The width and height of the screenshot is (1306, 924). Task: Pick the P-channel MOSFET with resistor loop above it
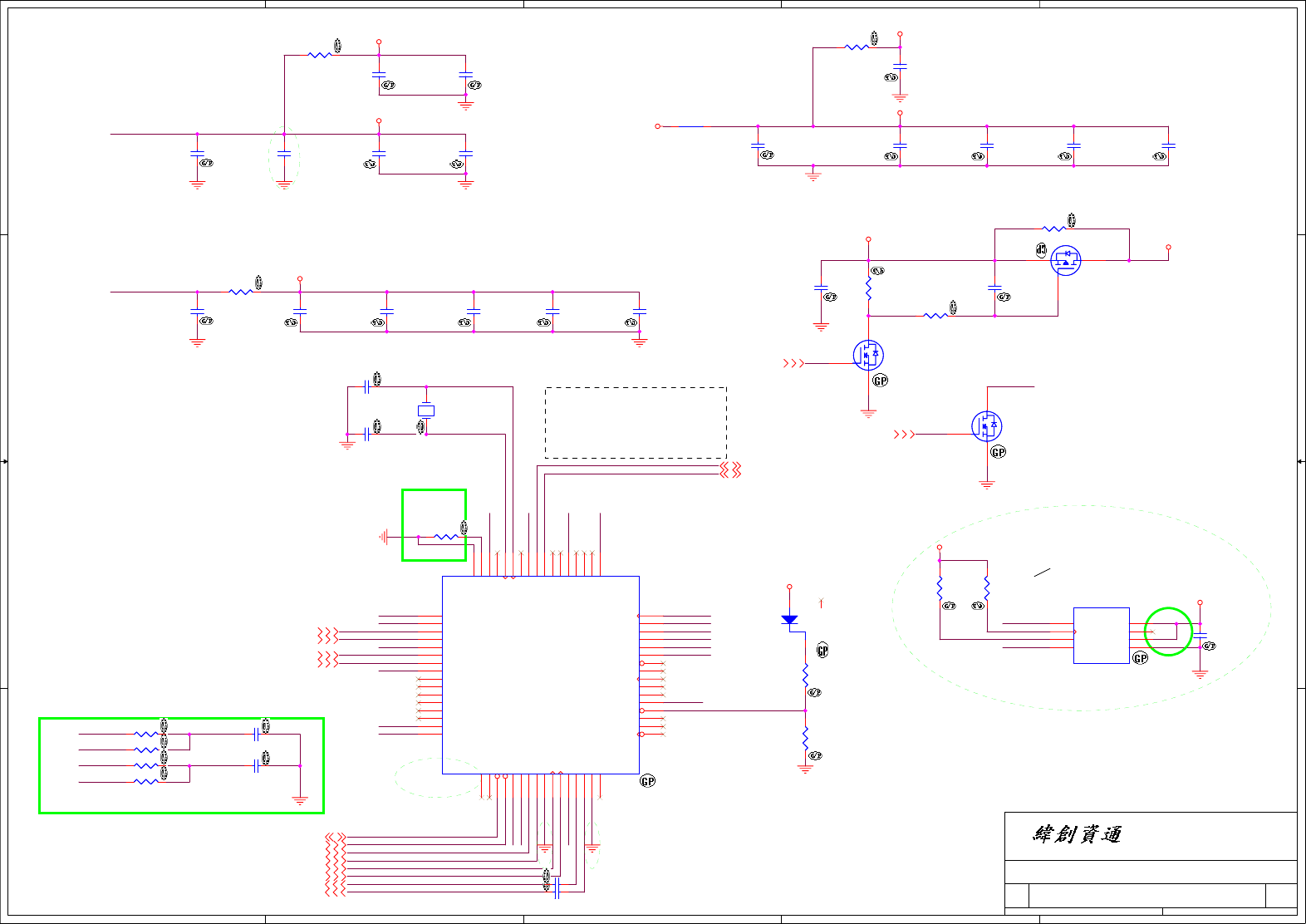tap(1065, 261)
